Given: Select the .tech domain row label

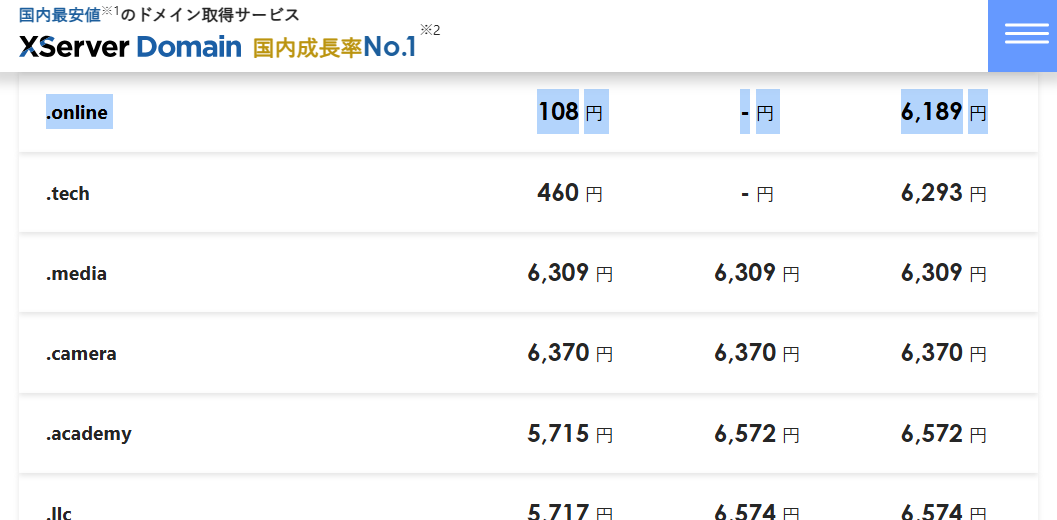Looking at the screenshot, I should [x=68, y=194].
